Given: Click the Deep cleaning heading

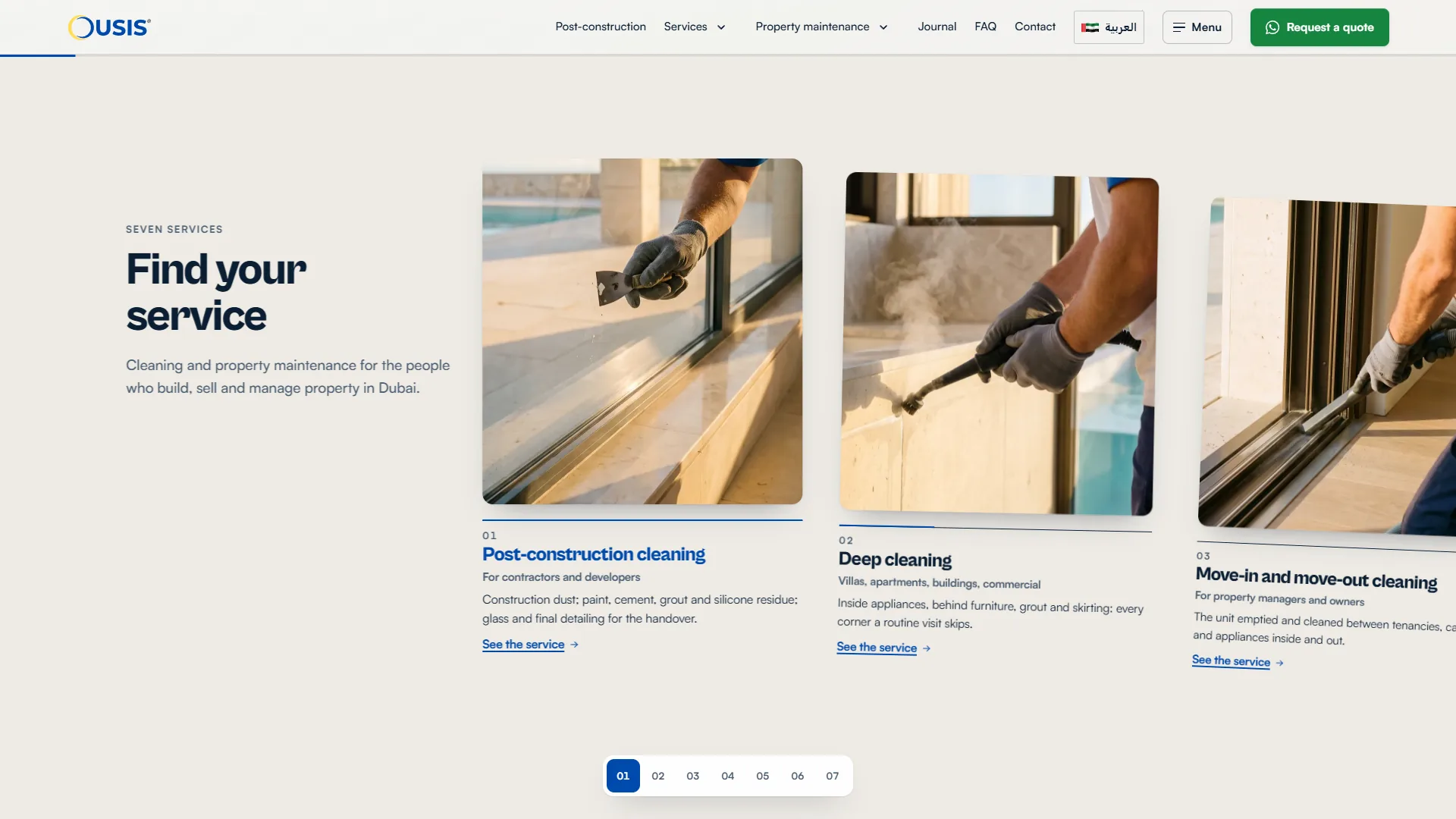Looking at the screenshot, I should (895, 560).
